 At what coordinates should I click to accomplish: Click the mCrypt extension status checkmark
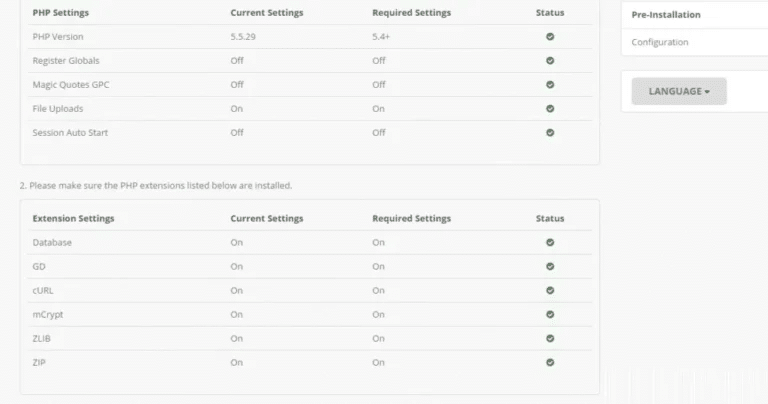click(550, 314)
